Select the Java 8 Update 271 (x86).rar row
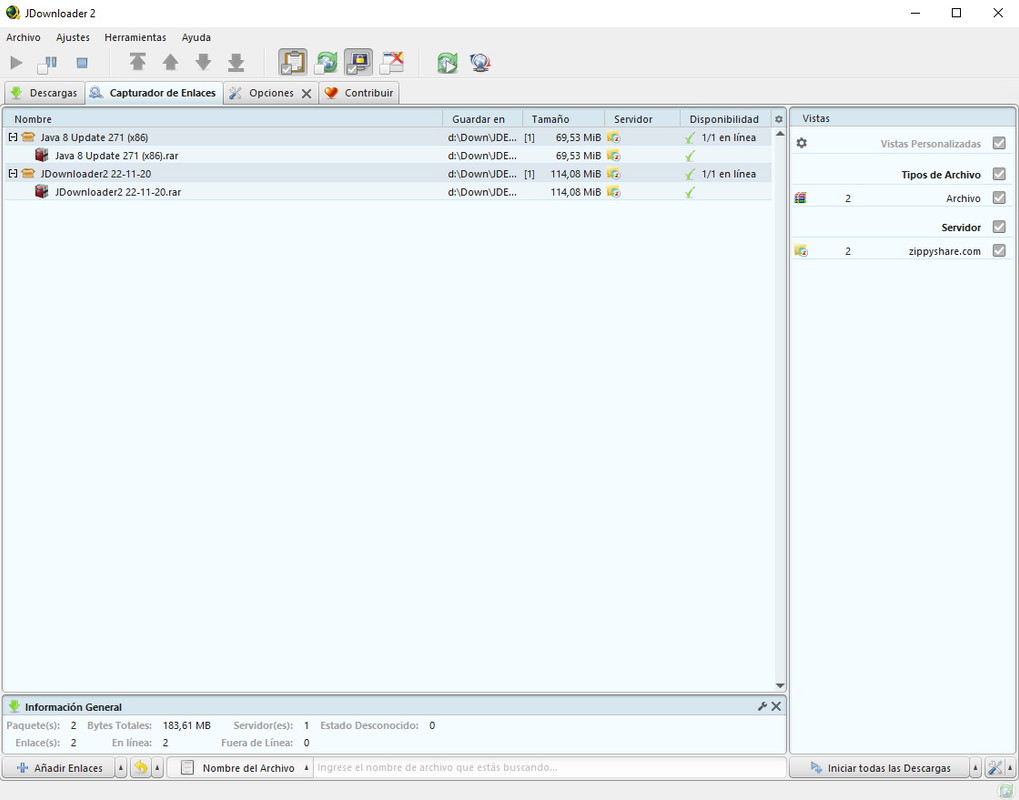This screenshot has height=800, width=1019. 389,155
